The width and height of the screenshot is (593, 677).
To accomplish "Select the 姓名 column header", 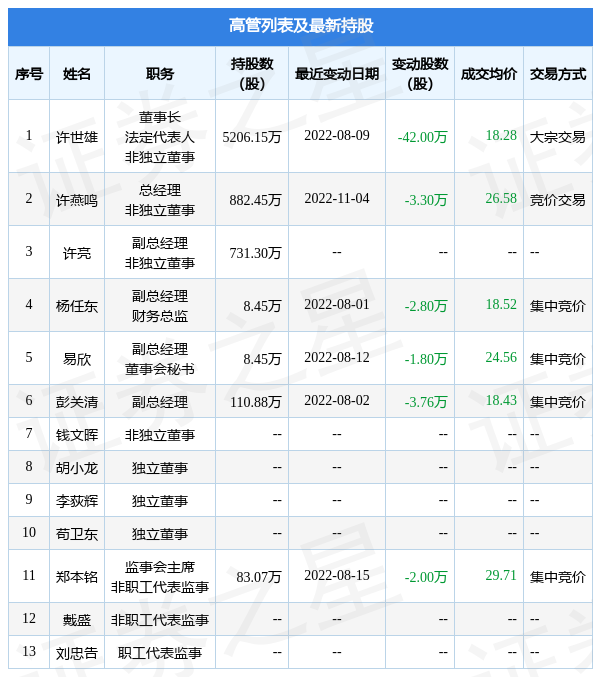I will (x=77, y=74).
